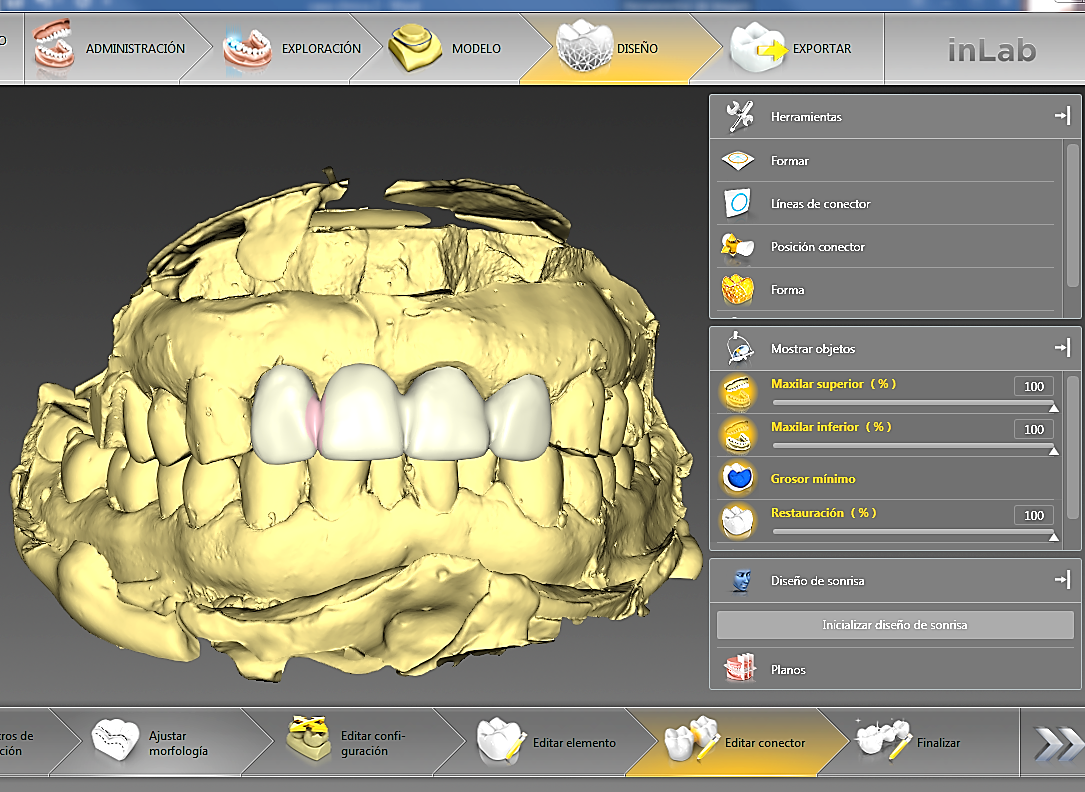Click the Editar configuración step icon
The image size is (1085, 792).
[x=309, y=738]
